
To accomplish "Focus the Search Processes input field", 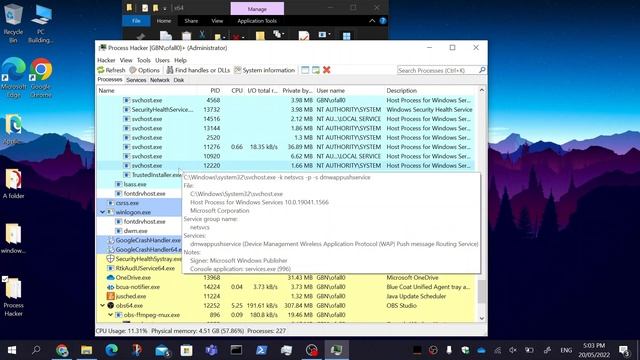I will [x=438, y=70].
